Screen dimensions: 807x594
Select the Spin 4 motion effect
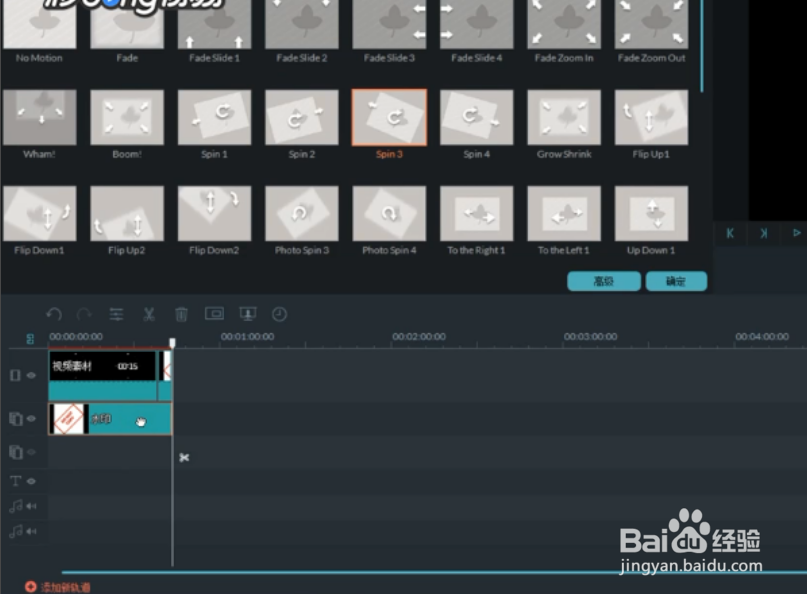(477, 117)
